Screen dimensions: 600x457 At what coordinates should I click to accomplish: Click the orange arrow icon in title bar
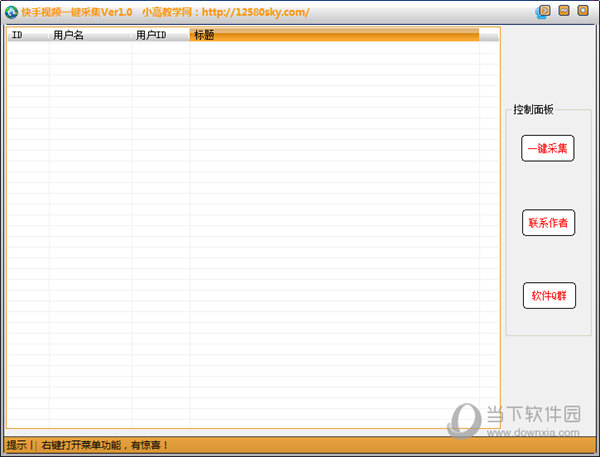[x=543, y=11]
